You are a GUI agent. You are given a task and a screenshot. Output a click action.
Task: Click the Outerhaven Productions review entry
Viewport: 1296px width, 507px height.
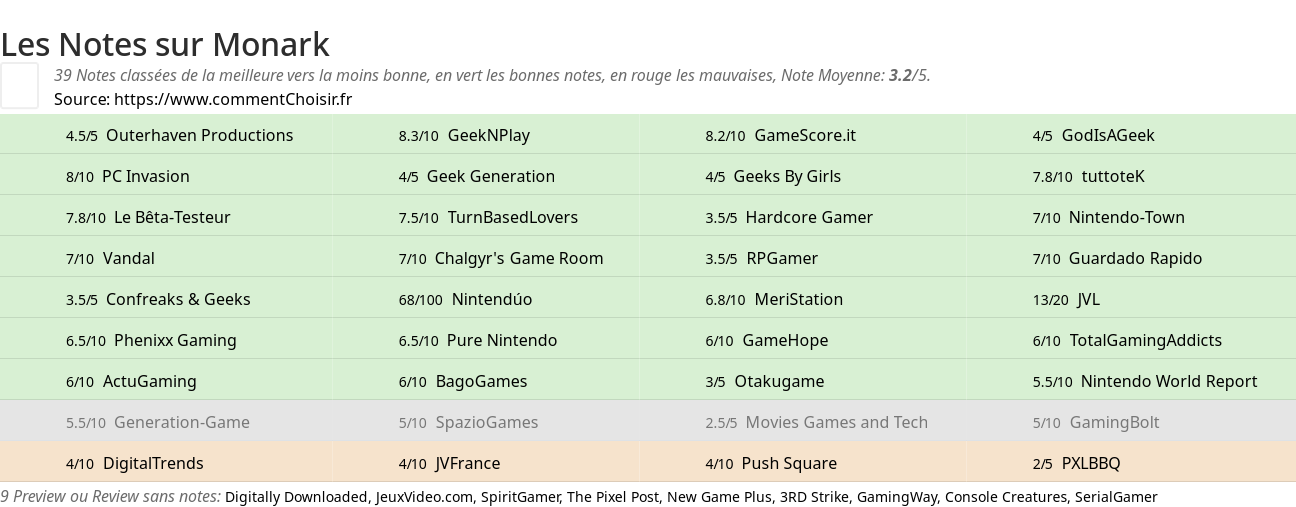(x=180, y=135)
